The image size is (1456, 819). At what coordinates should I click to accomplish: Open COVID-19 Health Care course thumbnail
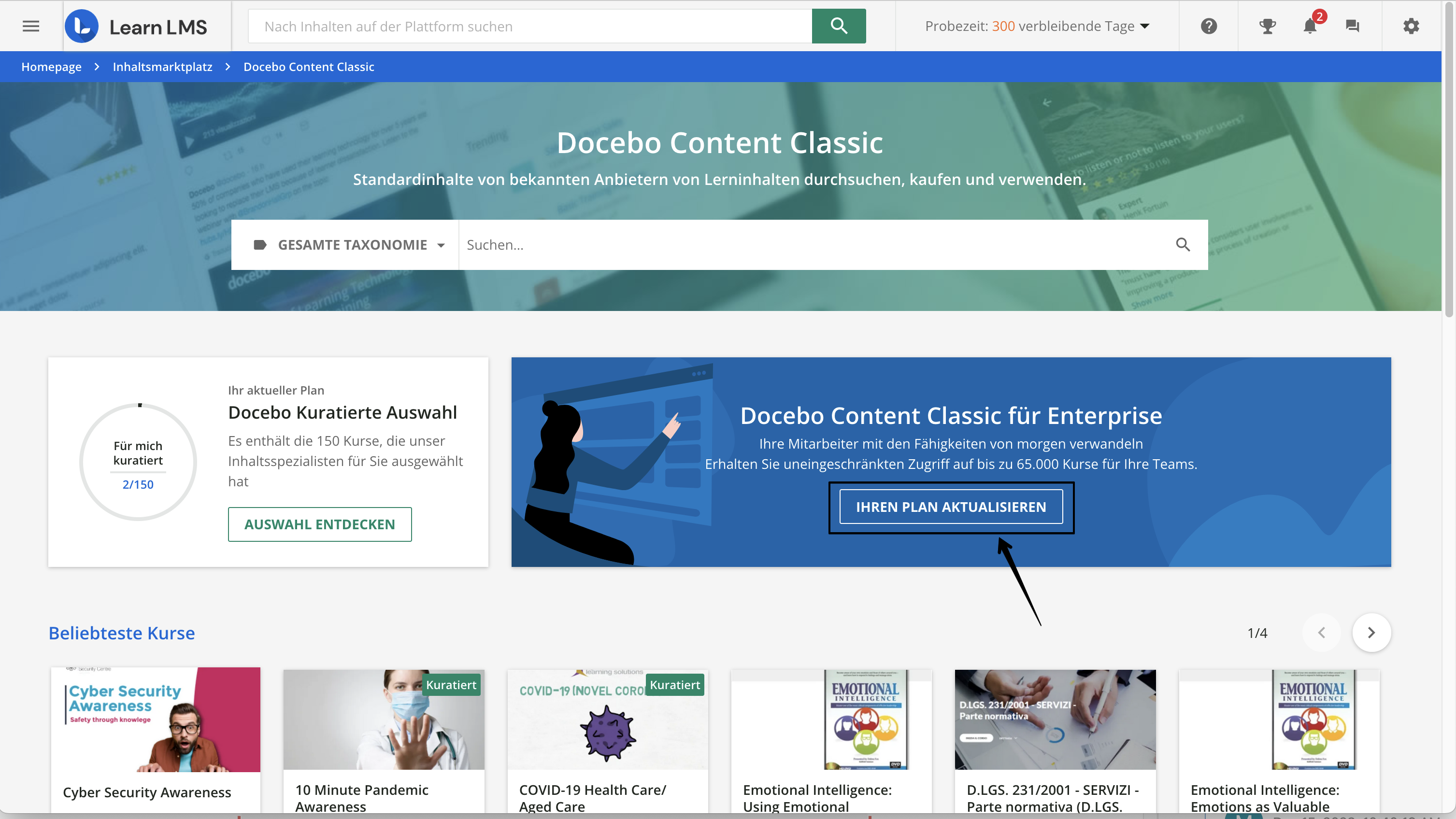608,720
